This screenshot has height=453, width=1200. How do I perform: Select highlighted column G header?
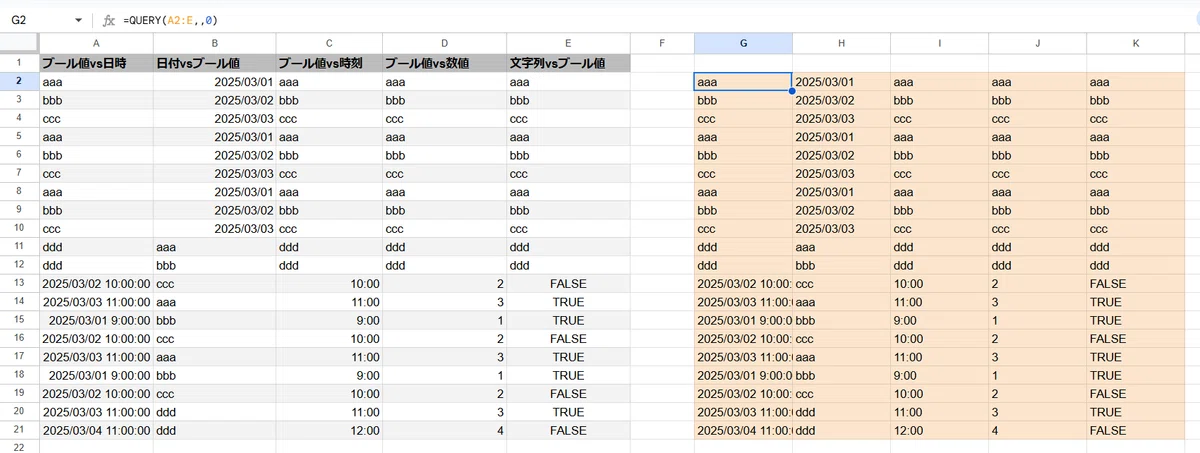click(x=743, y=43)
